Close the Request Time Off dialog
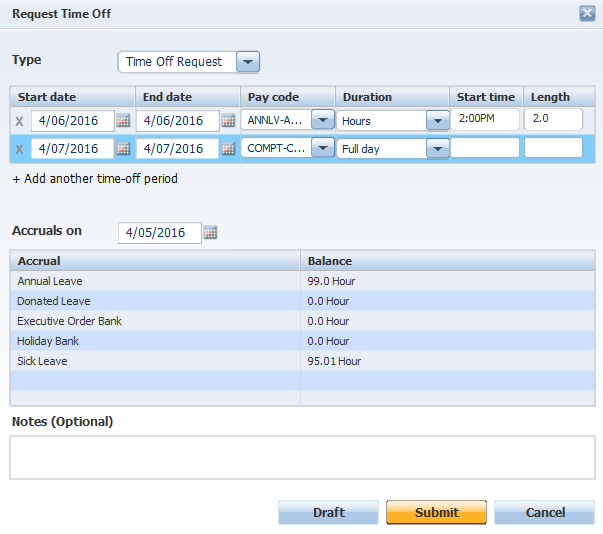The image size is (603, 534). tap(586, 13)
